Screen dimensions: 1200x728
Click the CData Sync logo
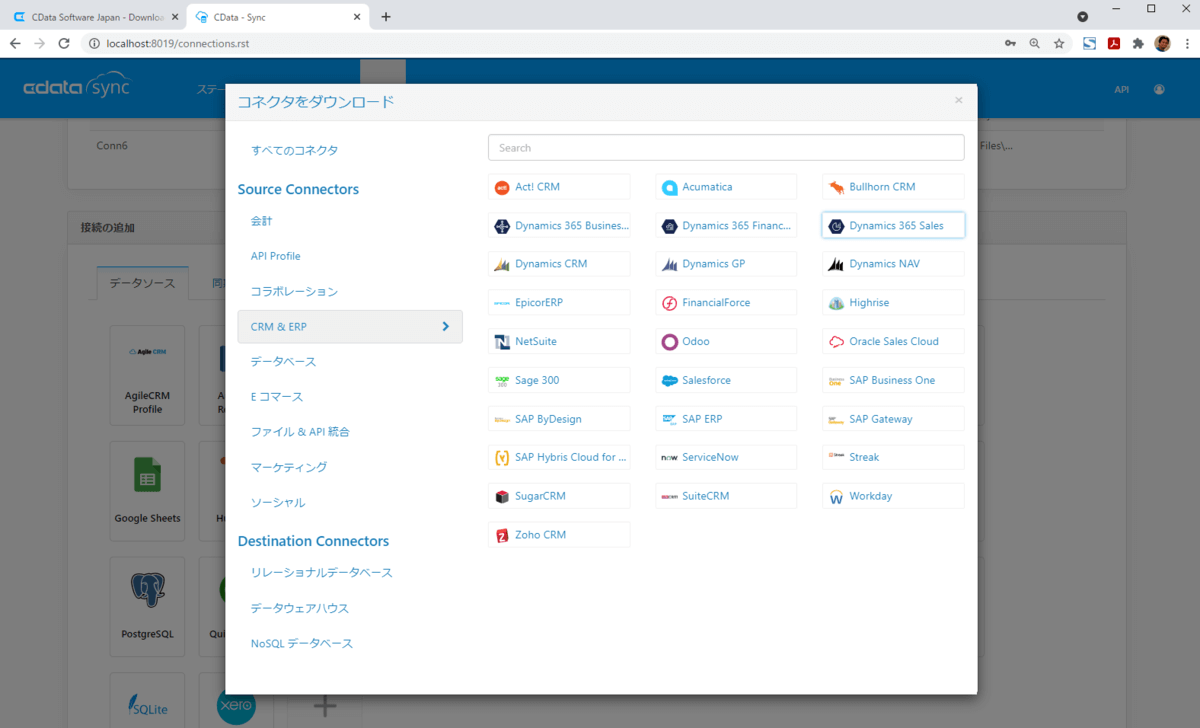pyautogui.click(x=77, y=88)
